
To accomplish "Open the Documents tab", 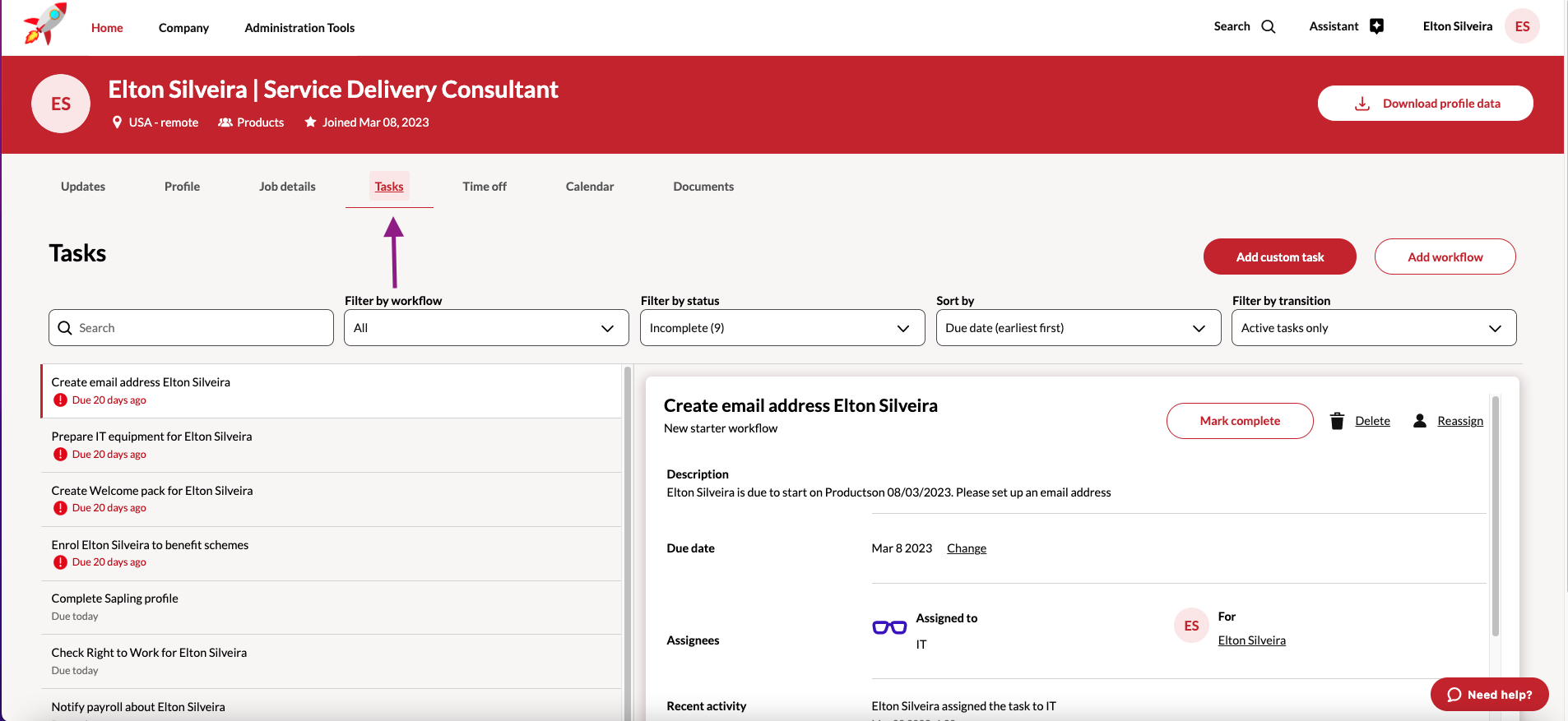I will 703,187.
